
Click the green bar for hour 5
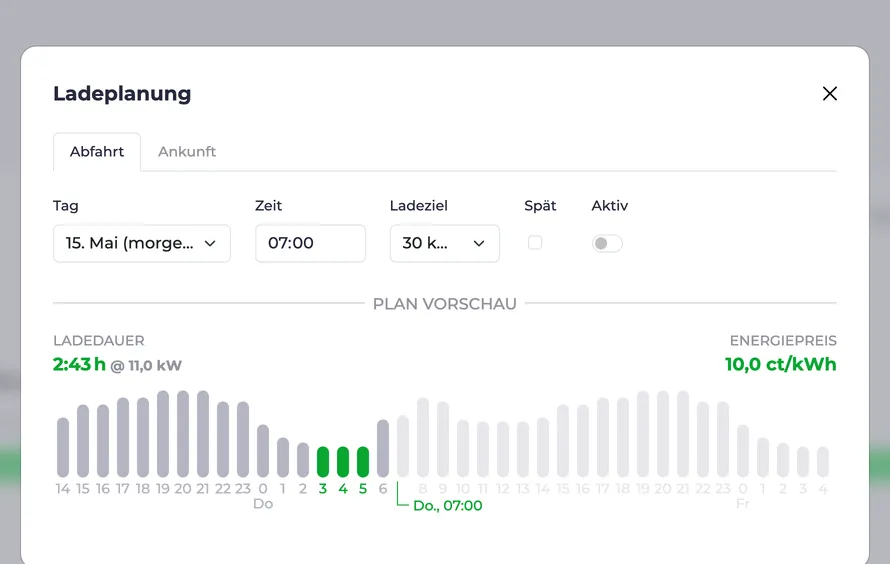pos(363,462)
